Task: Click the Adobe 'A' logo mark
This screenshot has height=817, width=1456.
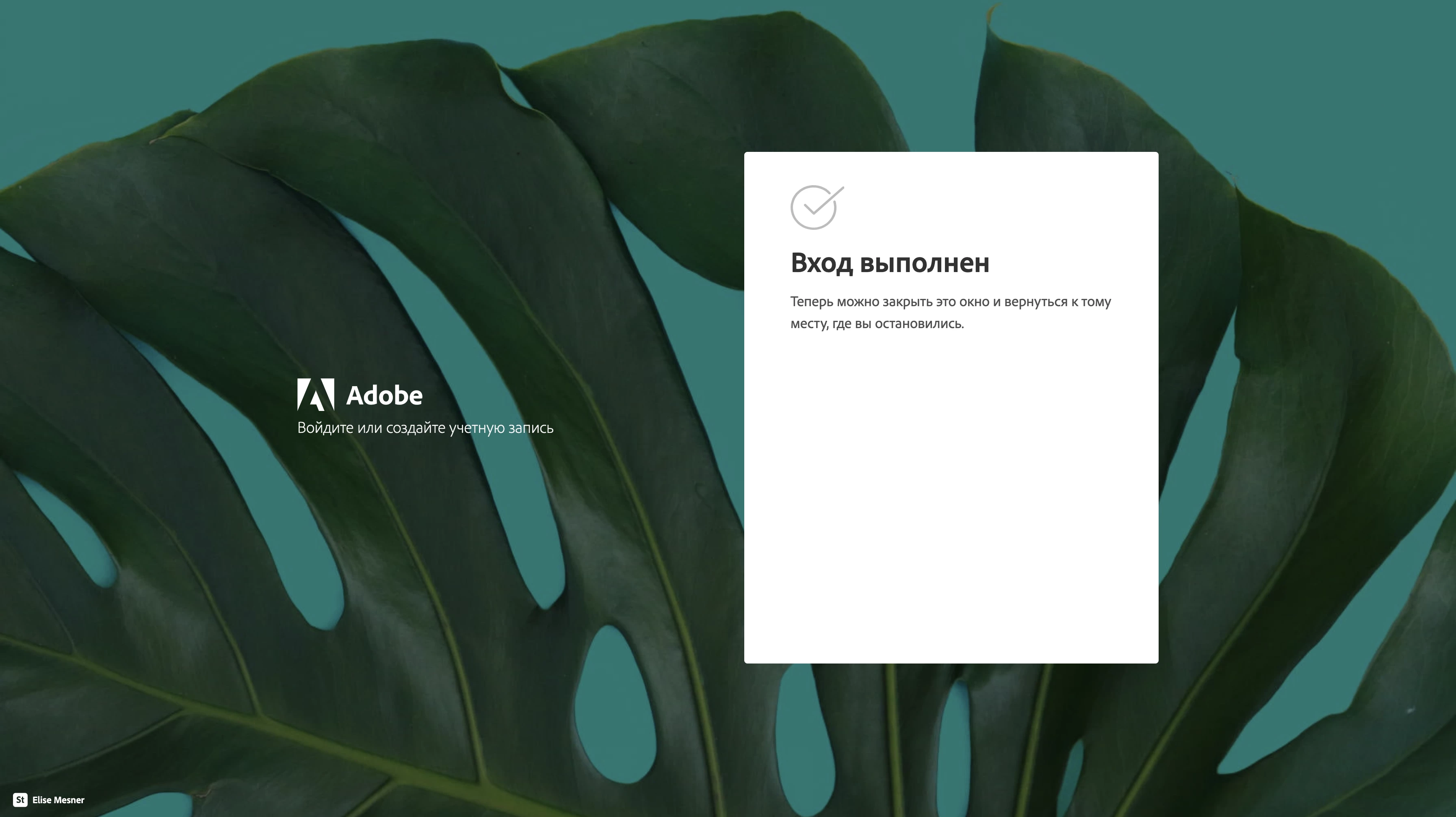Action: (315, 394)
